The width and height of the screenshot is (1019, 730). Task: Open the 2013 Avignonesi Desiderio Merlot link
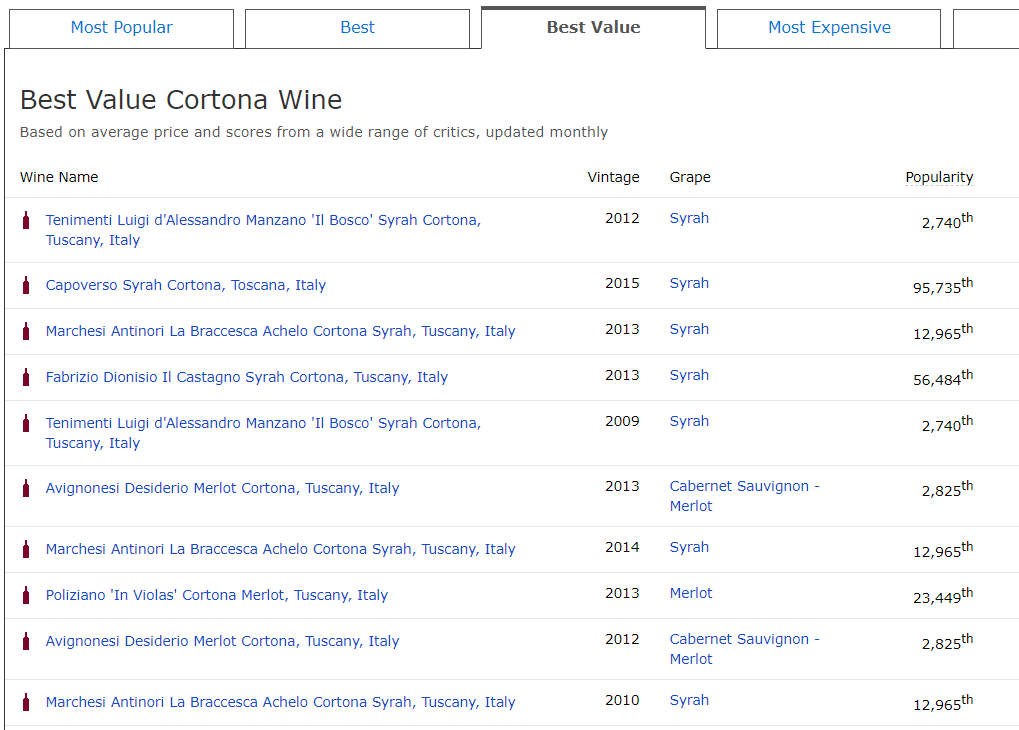coord(222,488)
